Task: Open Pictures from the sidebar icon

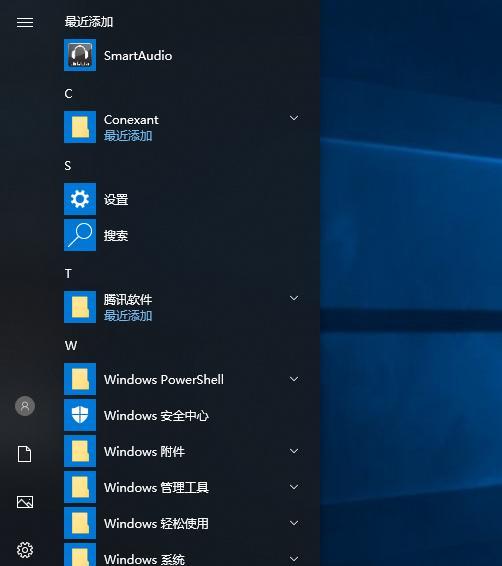Action: pos(25,502)
